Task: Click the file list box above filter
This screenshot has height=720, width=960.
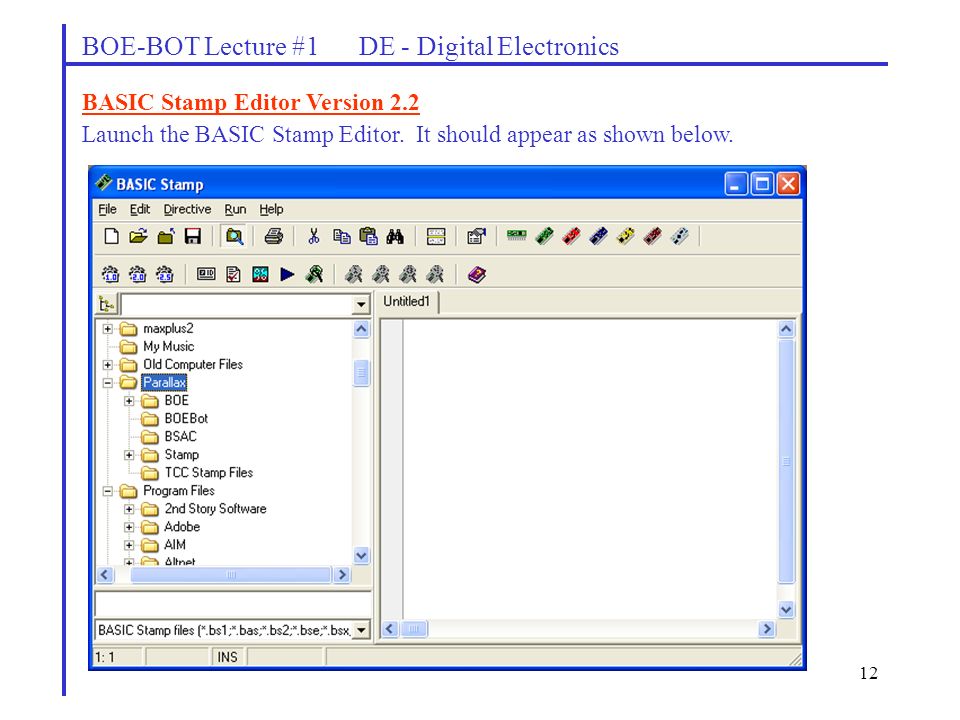Action: (233, 604)
